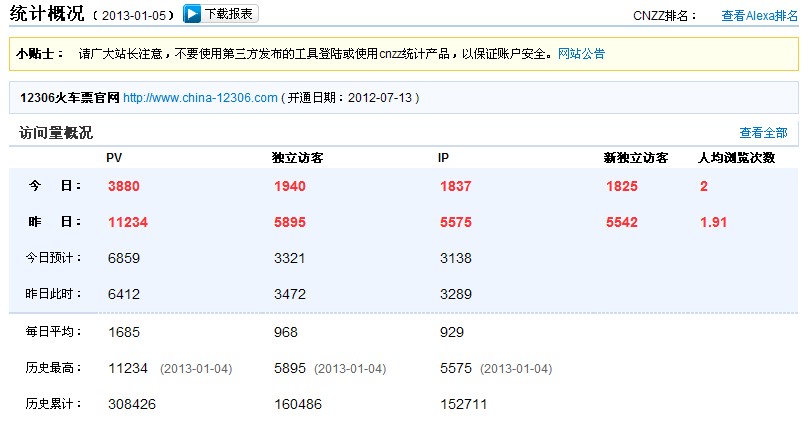Select the 今日预计 row label
Viewport: 808px width, 423px height.
click(x=51, y=257)
